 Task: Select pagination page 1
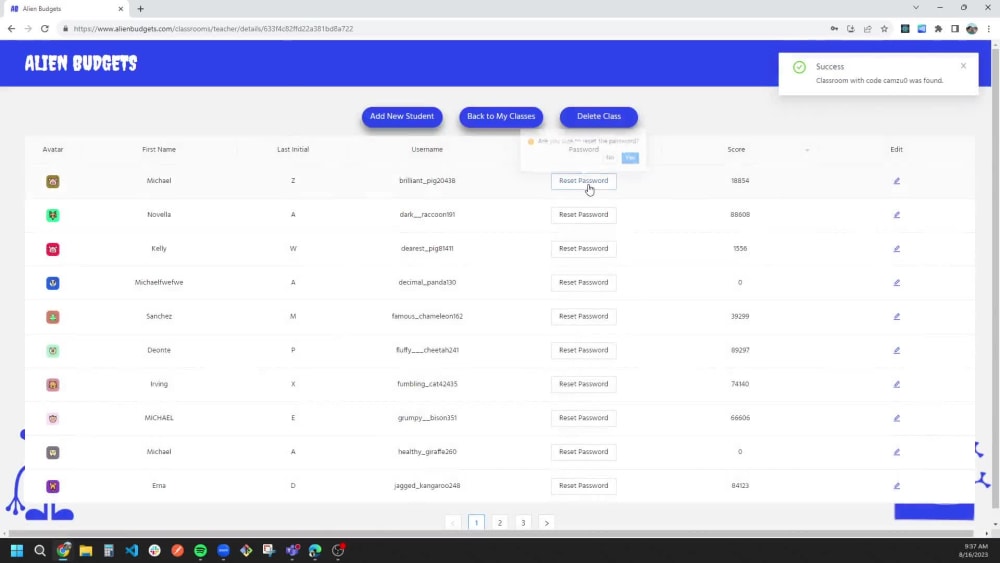tap(476, 523)
